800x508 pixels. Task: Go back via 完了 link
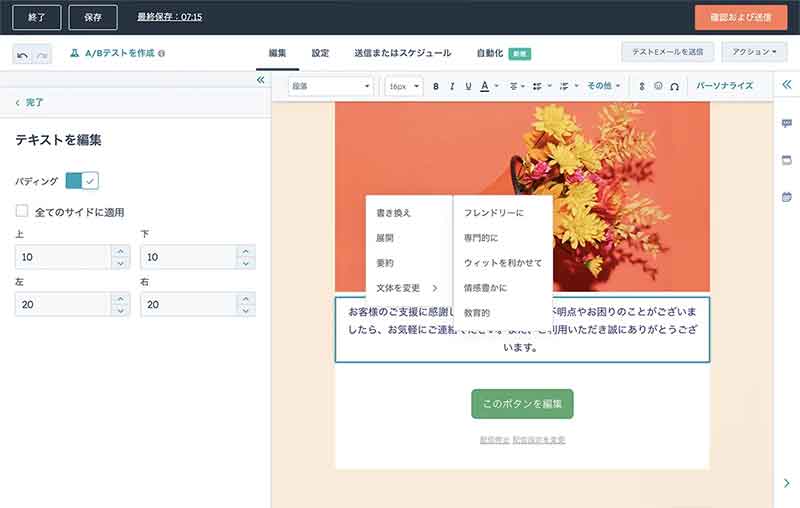(x=30, y=103)
